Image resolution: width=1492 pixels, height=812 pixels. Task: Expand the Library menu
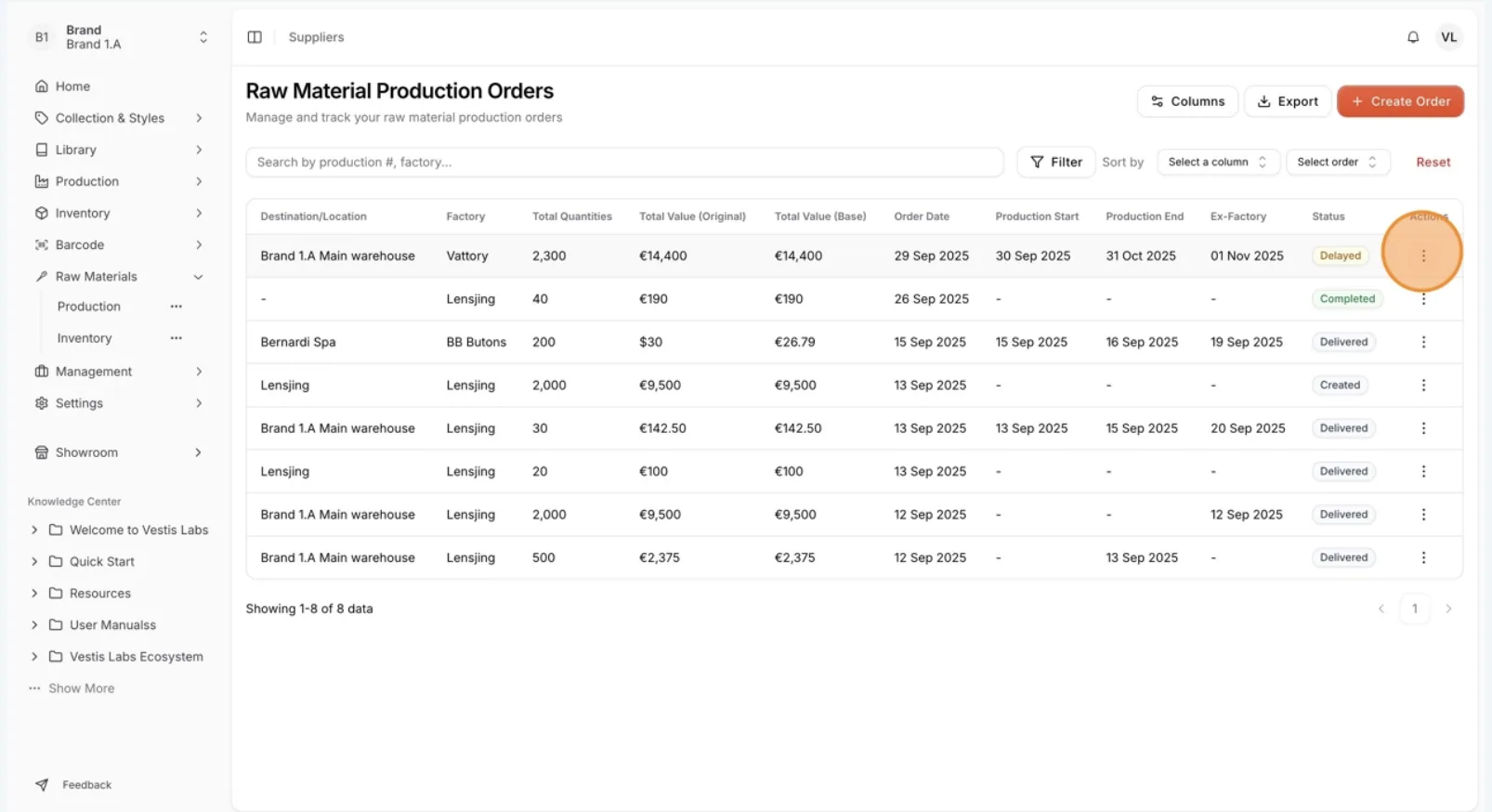[x=199, y=150]
